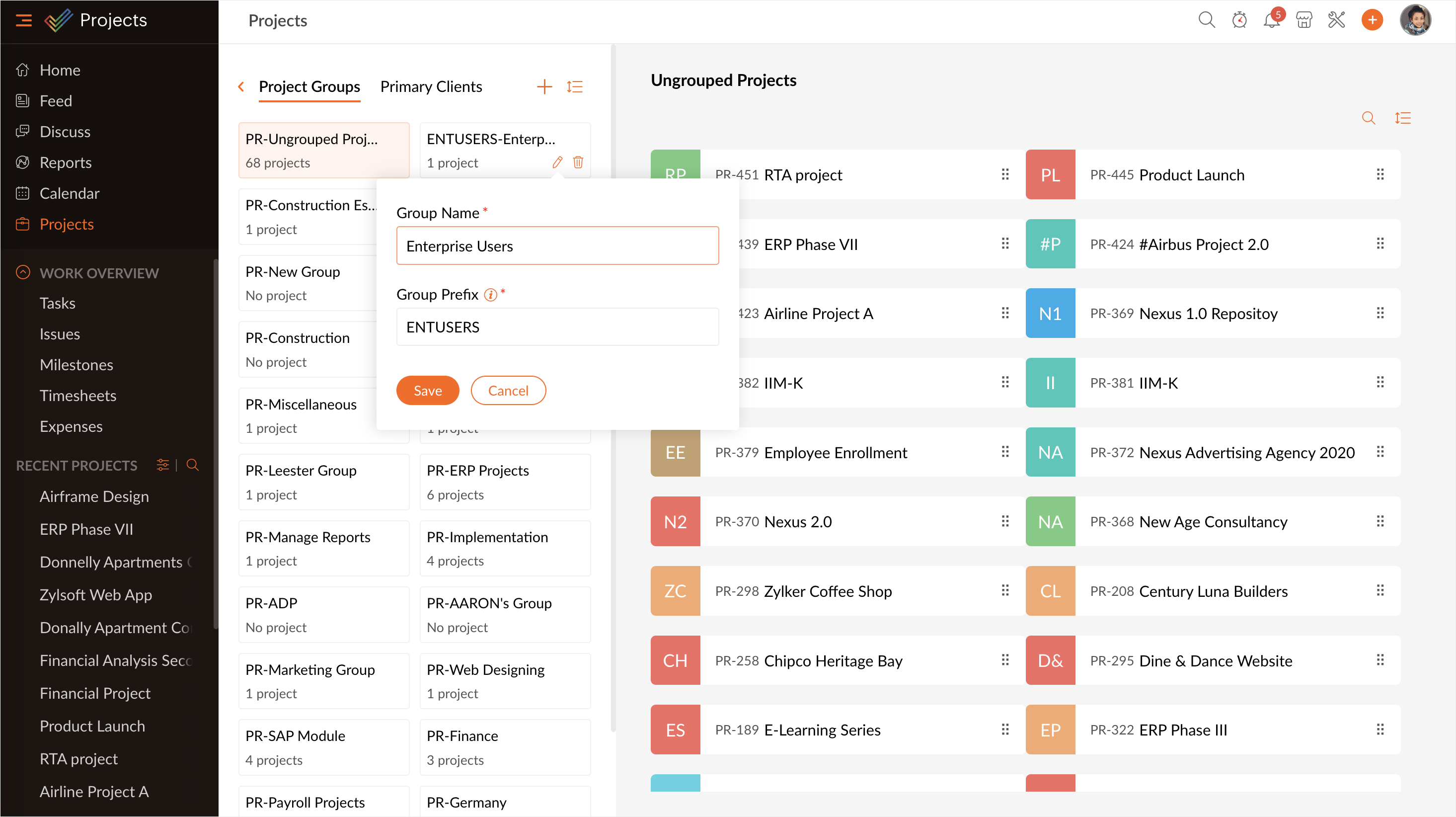This screenshot has width=1456, height=817.
Task: Open the setup tools wrench icon
Action: 1336,20
